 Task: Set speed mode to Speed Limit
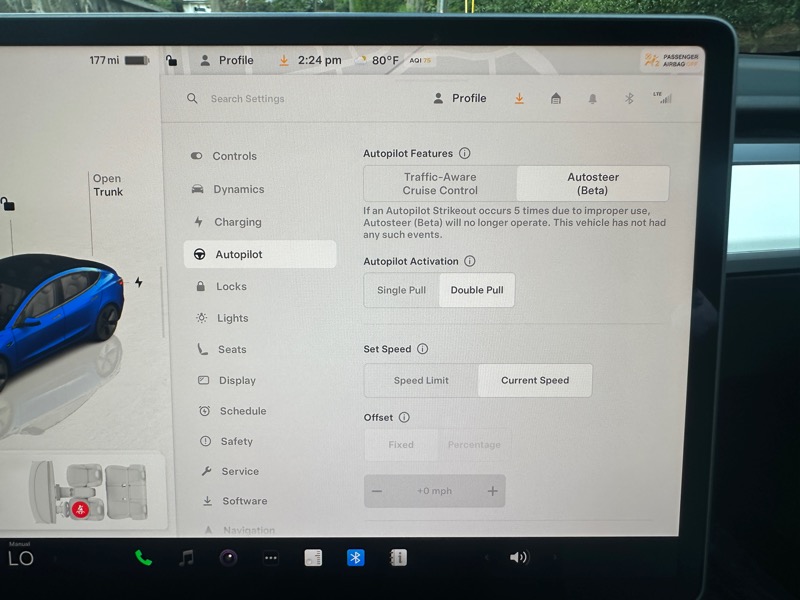point(421,381)
